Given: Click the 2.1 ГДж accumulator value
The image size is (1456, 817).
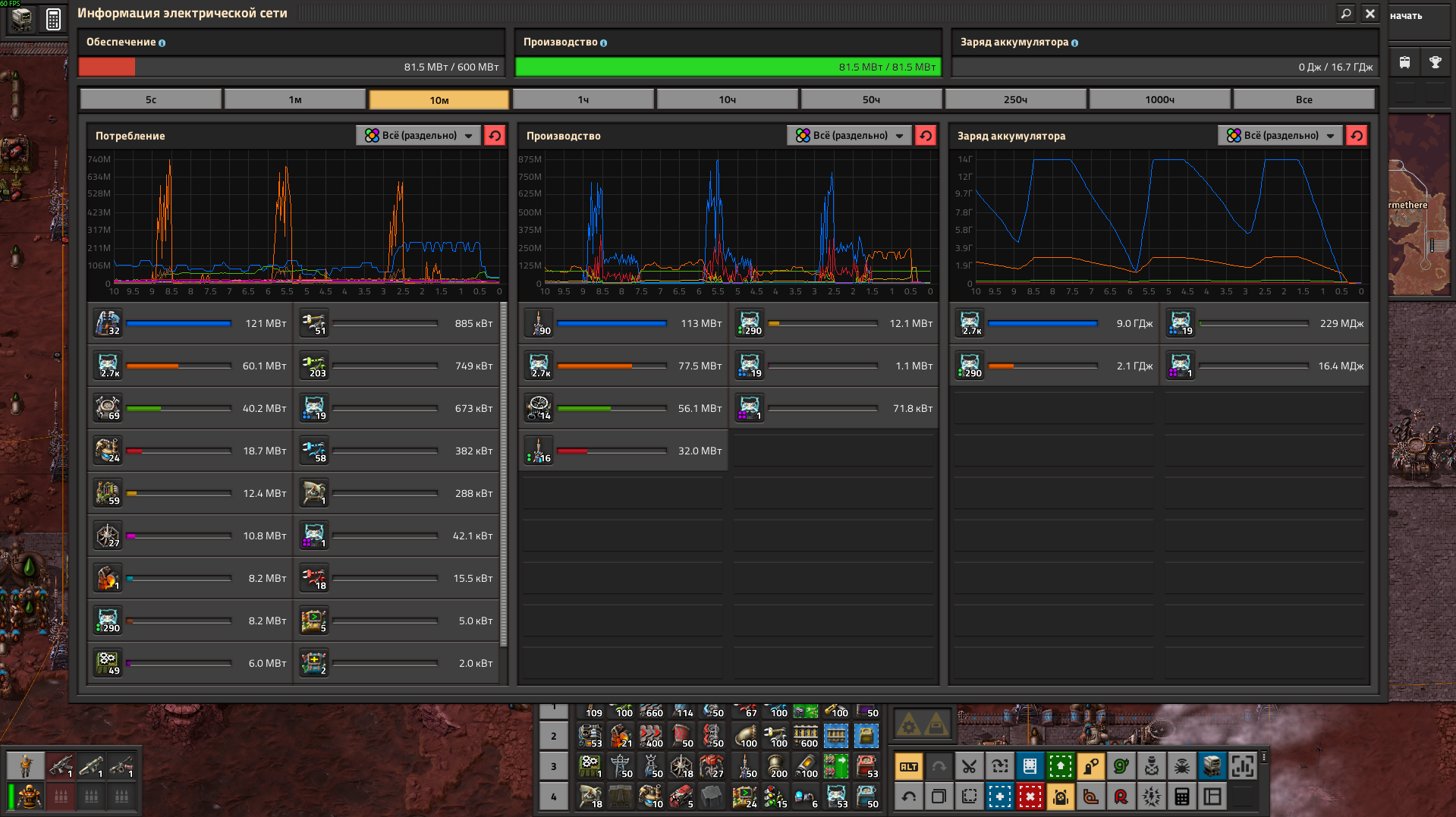Looking at the screenshot, I should tap(1134, 366).
